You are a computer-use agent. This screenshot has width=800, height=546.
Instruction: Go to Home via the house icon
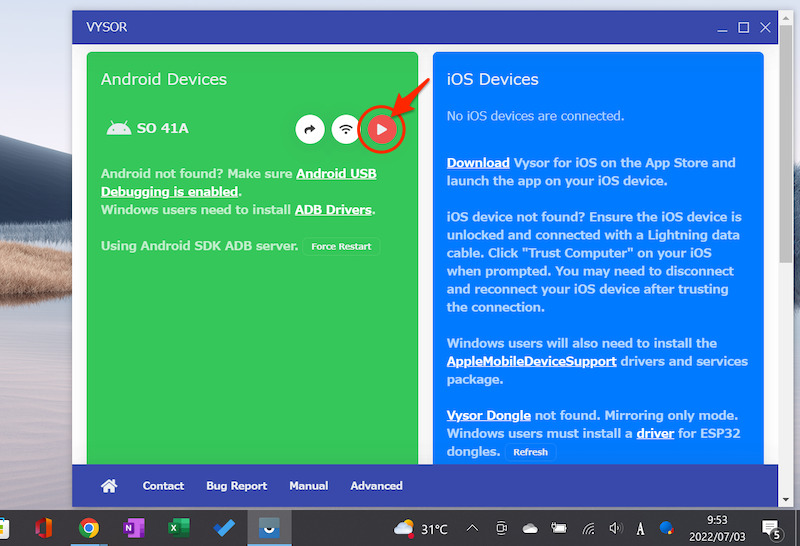coord(109,486)
